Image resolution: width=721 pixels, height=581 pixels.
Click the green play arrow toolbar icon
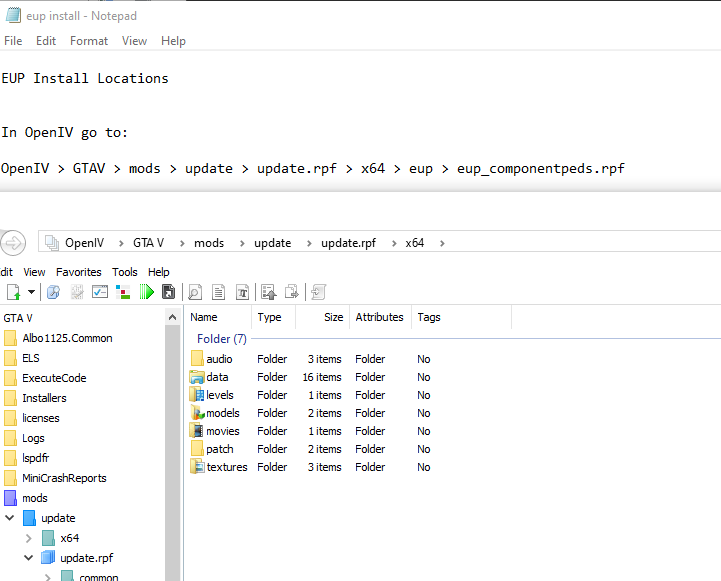147,292
